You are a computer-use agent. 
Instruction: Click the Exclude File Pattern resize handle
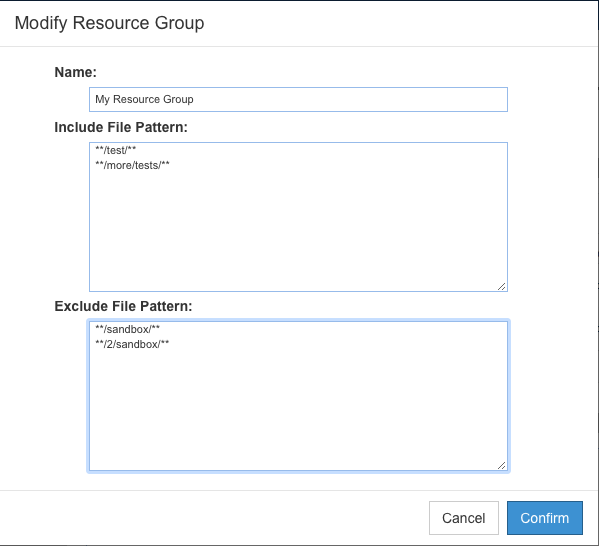502,465
